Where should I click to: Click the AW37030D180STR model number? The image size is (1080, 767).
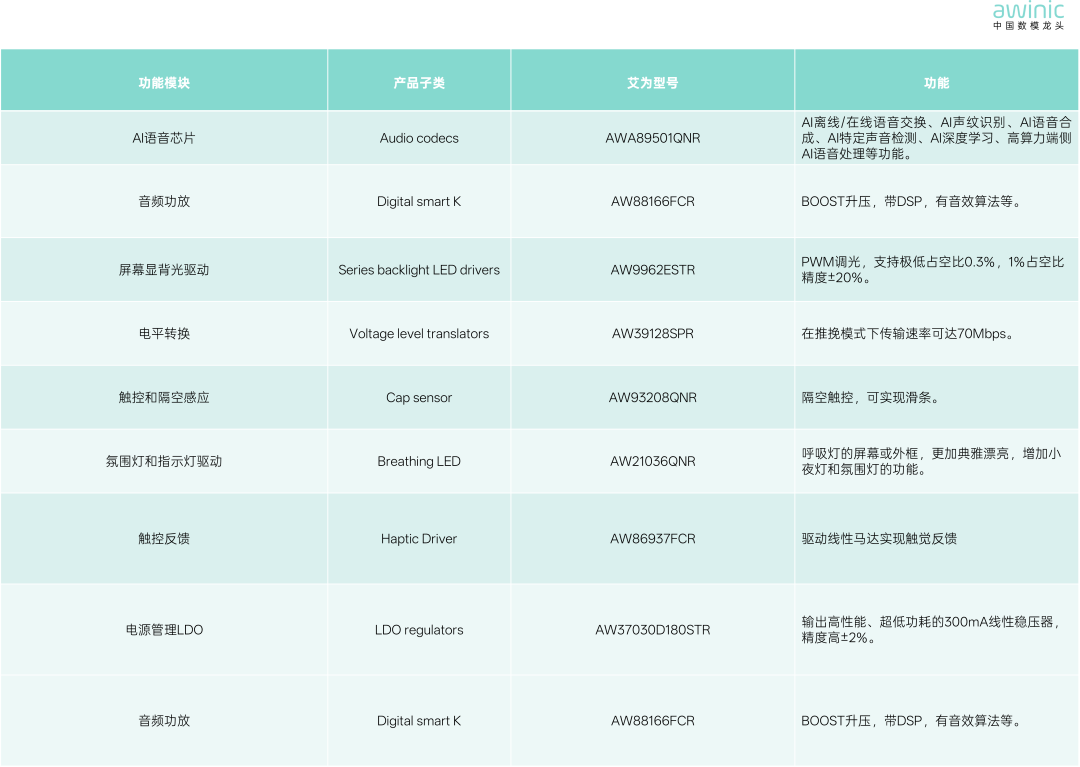652,630
